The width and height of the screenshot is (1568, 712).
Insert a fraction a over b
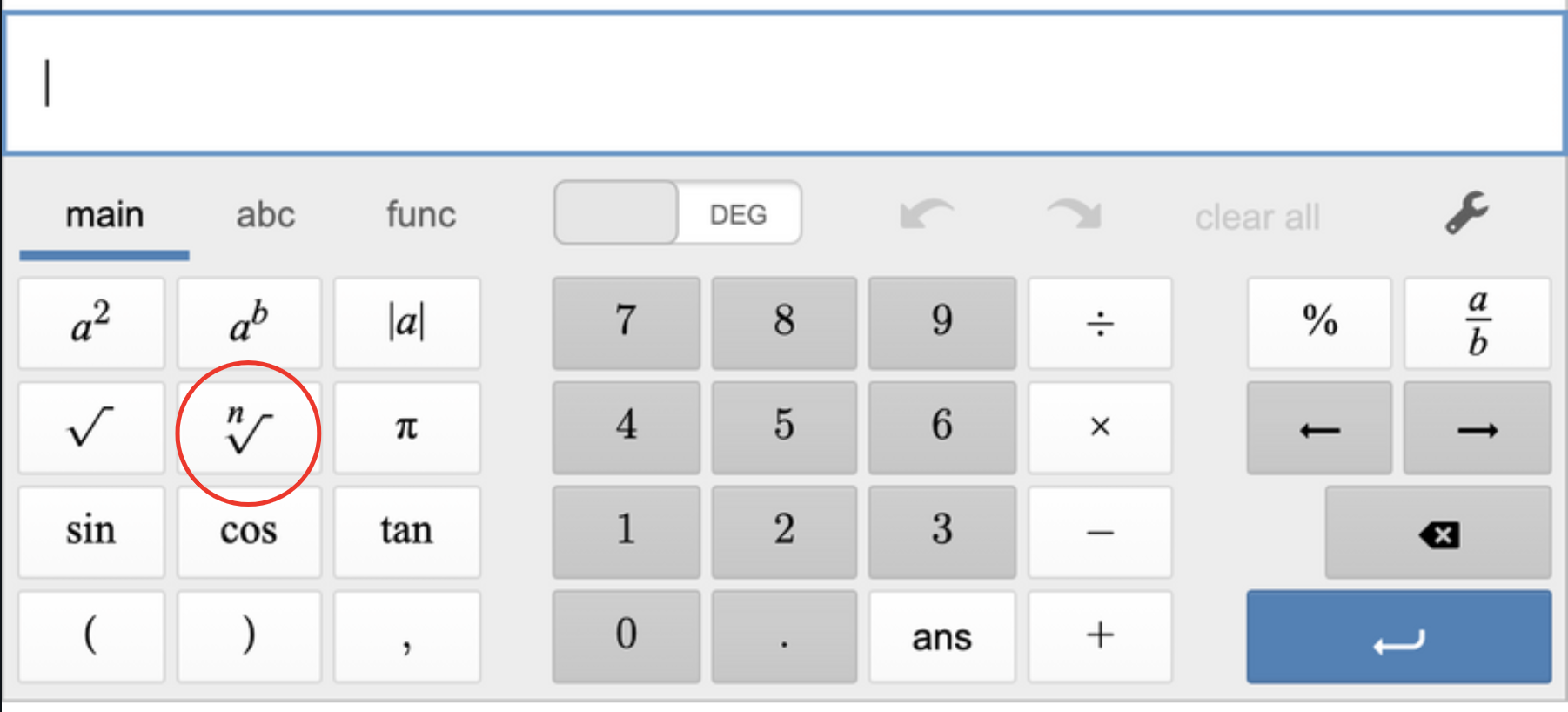pyautogui.click(x=1477, y=323)
